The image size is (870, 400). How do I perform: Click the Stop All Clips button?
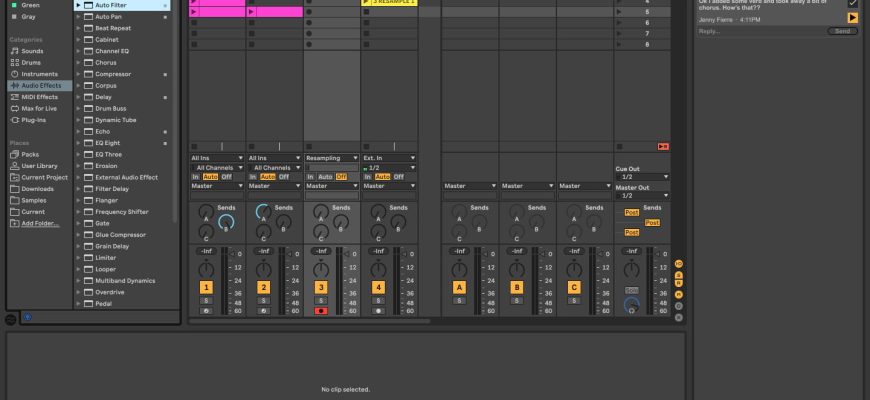click(x=663, y=147)
